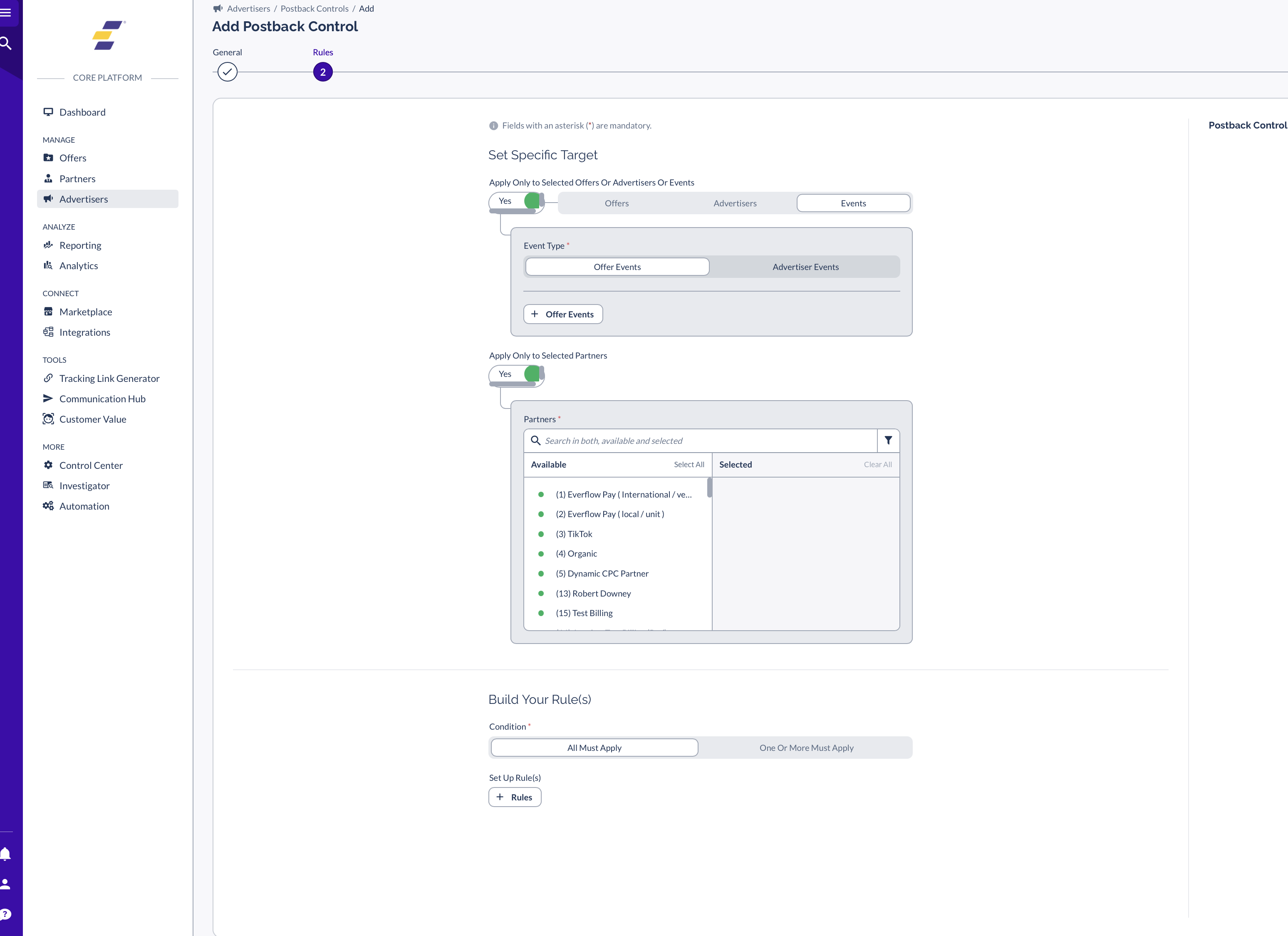Click Select All available partners

click(x=689, y=465)
